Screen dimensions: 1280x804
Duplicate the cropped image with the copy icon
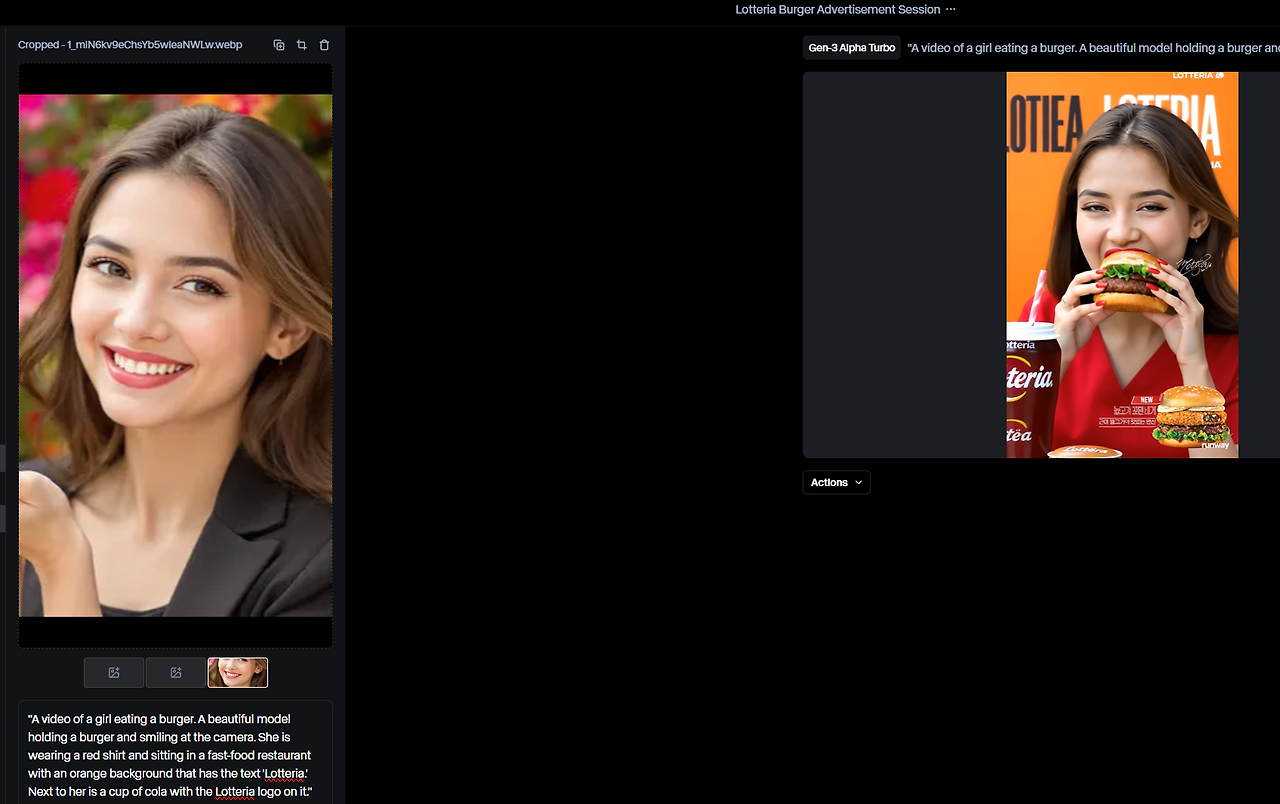click(x=279, y=45)
